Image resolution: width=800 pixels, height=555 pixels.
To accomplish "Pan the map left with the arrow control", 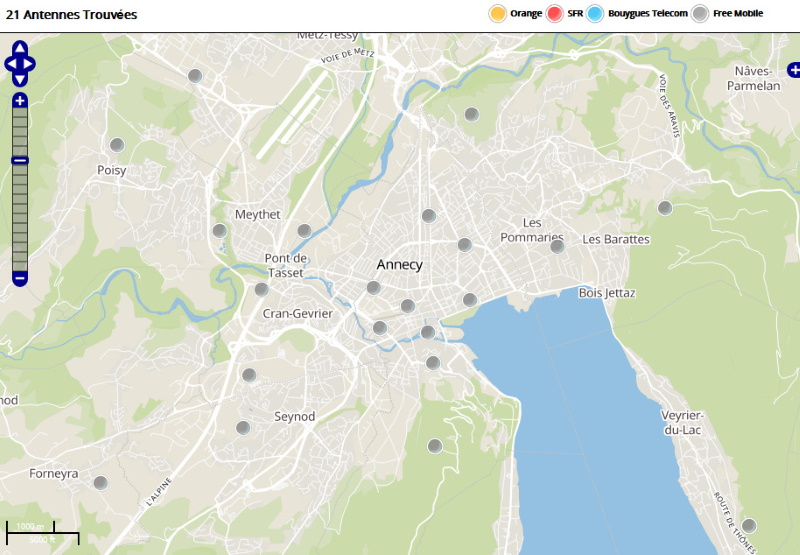I will (x=10, y=65).
